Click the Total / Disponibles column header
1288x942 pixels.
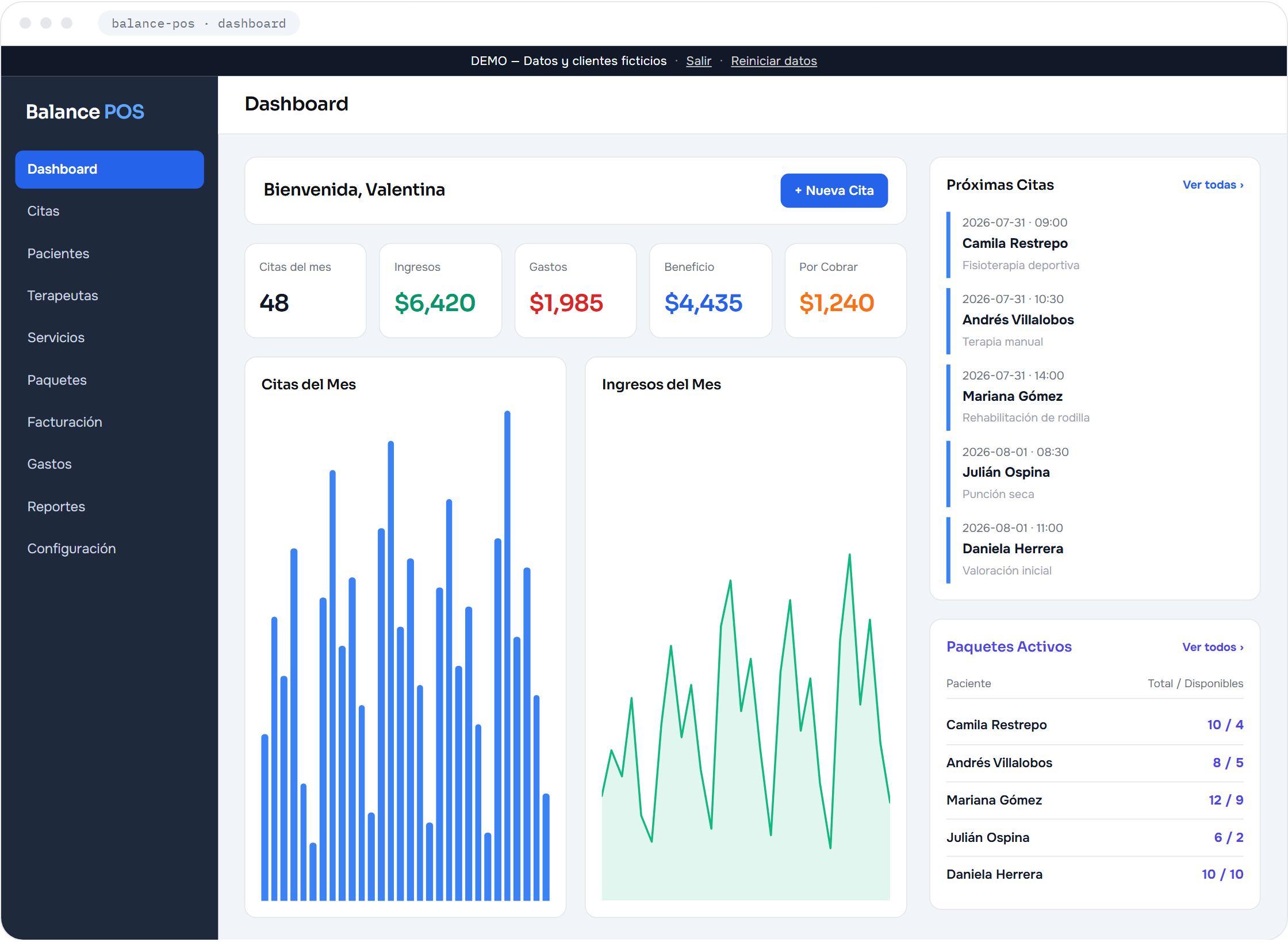(x=1195, y=683)
